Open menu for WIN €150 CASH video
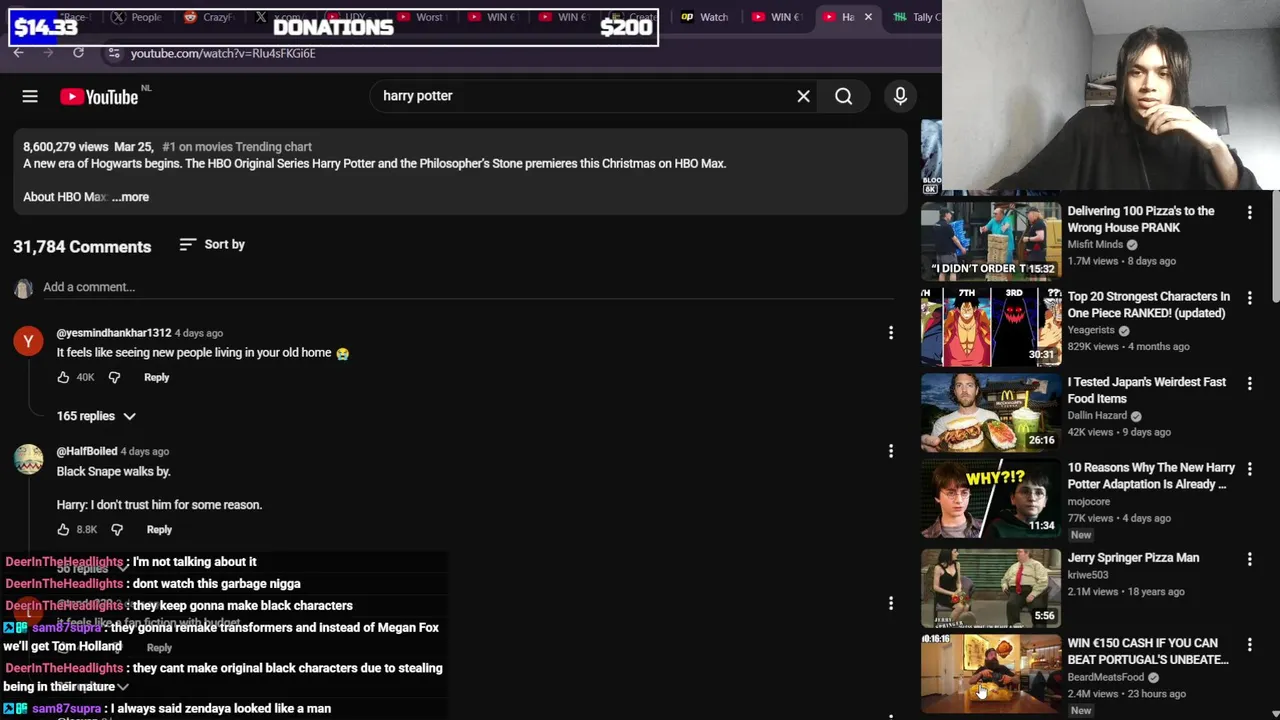 tap(1249, 645)
